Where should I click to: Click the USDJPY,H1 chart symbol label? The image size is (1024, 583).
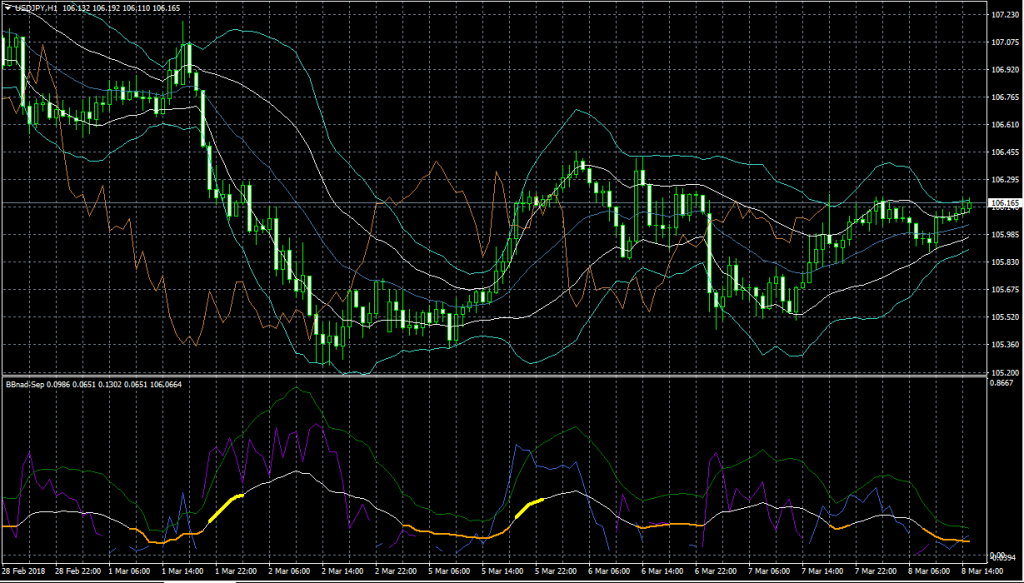pos(36,8)
